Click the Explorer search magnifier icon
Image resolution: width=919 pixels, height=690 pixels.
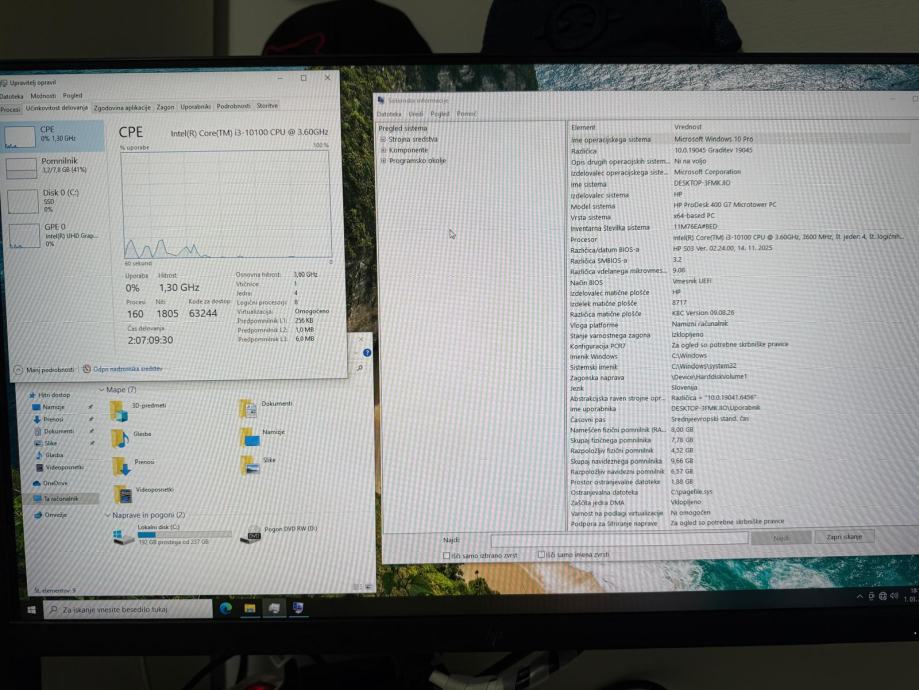coord(360,368)
